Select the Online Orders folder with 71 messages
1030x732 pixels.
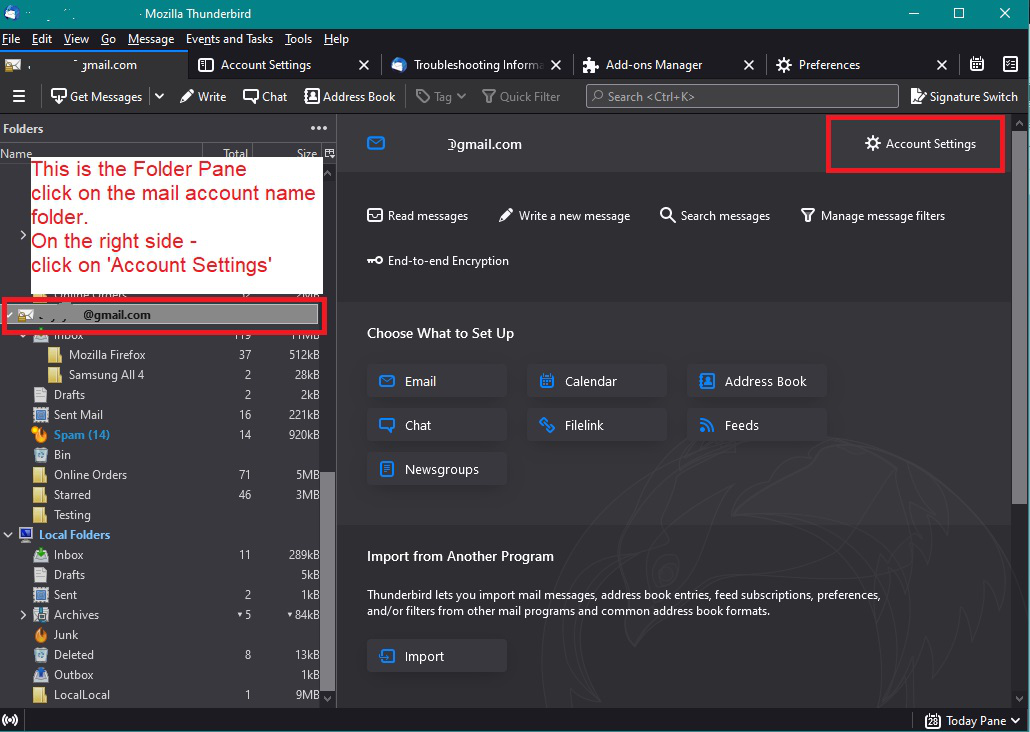point(90,474)
